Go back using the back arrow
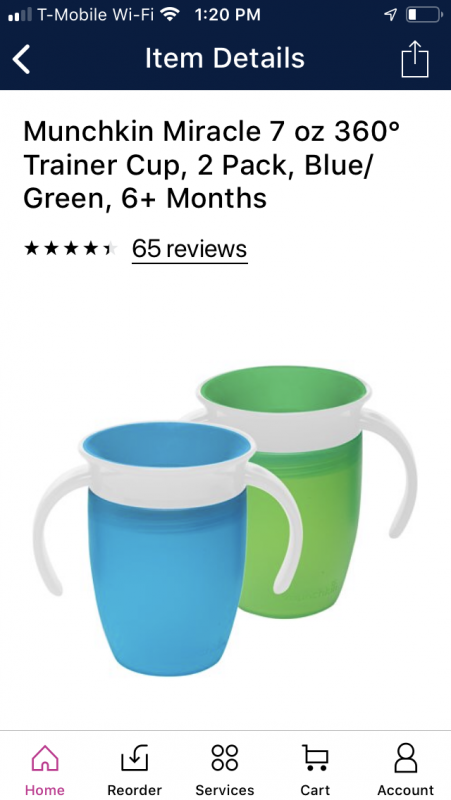 [x=21, y=59]
